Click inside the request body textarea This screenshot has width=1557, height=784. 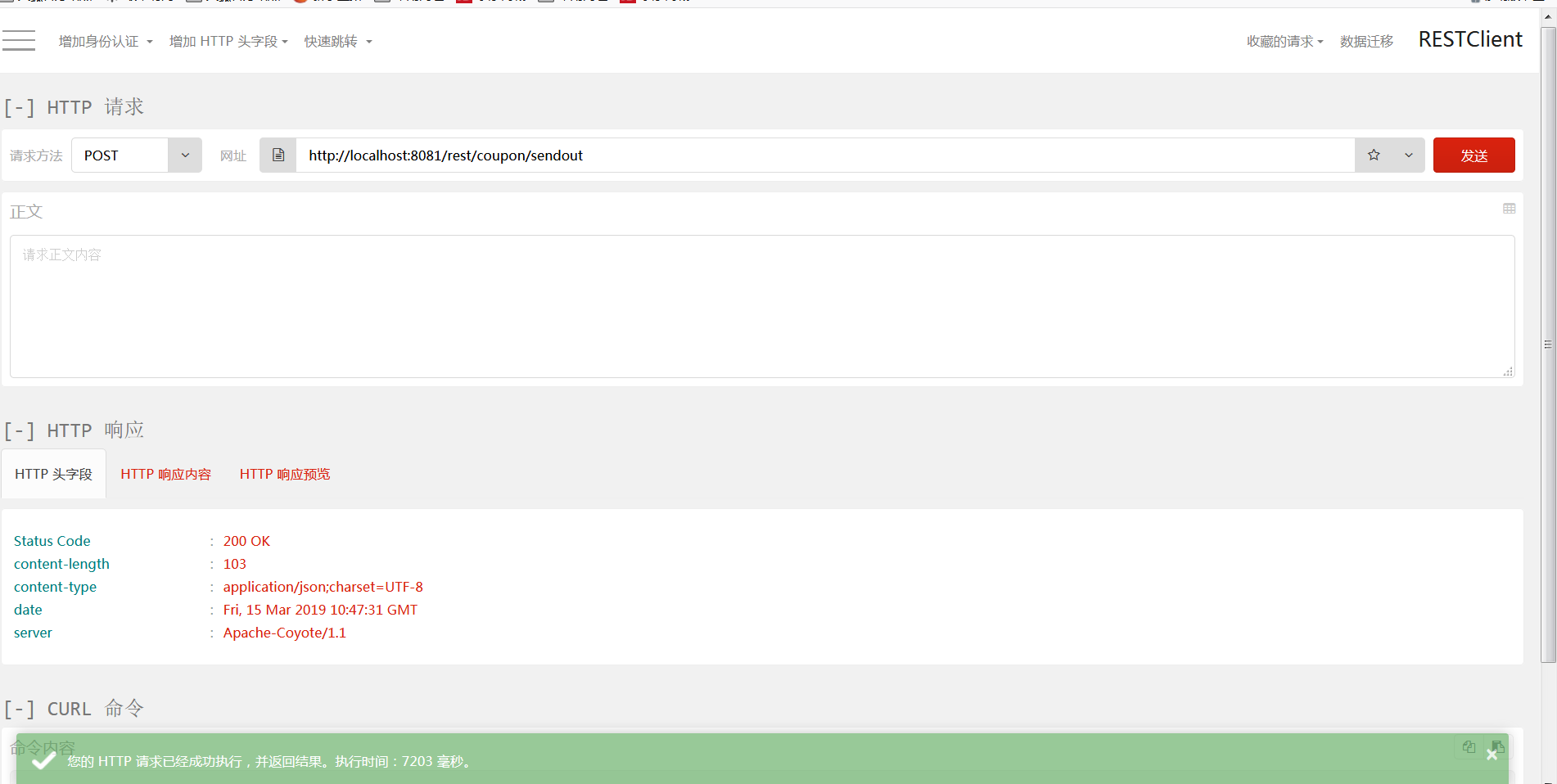coord(762,307)
